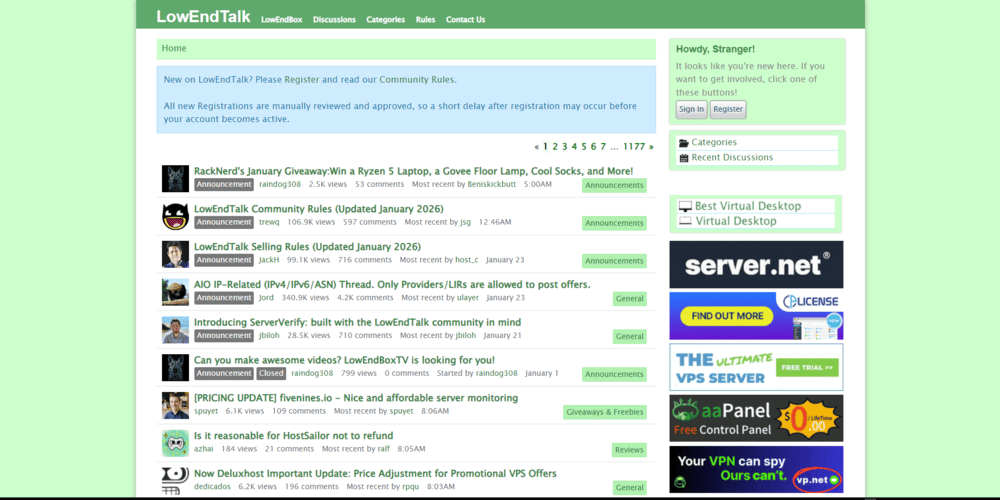Open the Introducing ServerVerify thread
This screenshot has height=500, width=1000.
[357, 322]
